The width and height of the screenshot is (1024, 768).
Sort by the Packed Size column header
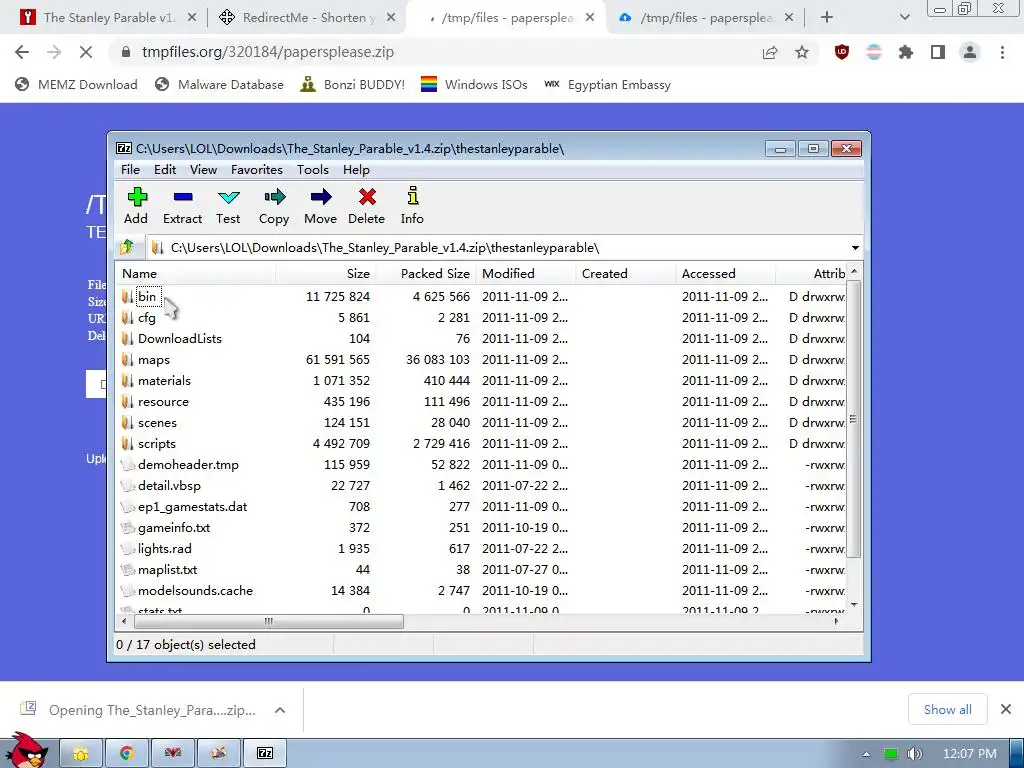click(x=426, y=274)
